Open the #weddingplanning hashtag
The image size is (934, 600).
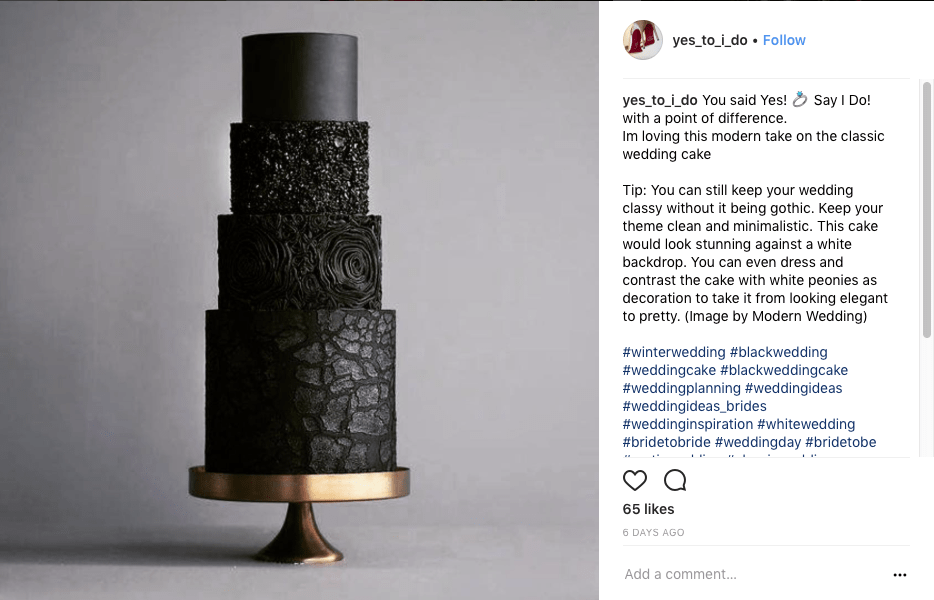pyautogui.click(x=681, y=388)
